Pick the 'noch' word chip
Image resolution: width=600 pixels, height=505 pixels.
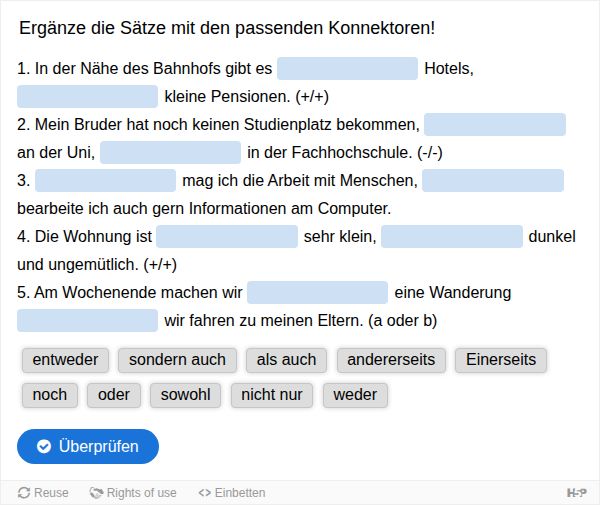50,395
